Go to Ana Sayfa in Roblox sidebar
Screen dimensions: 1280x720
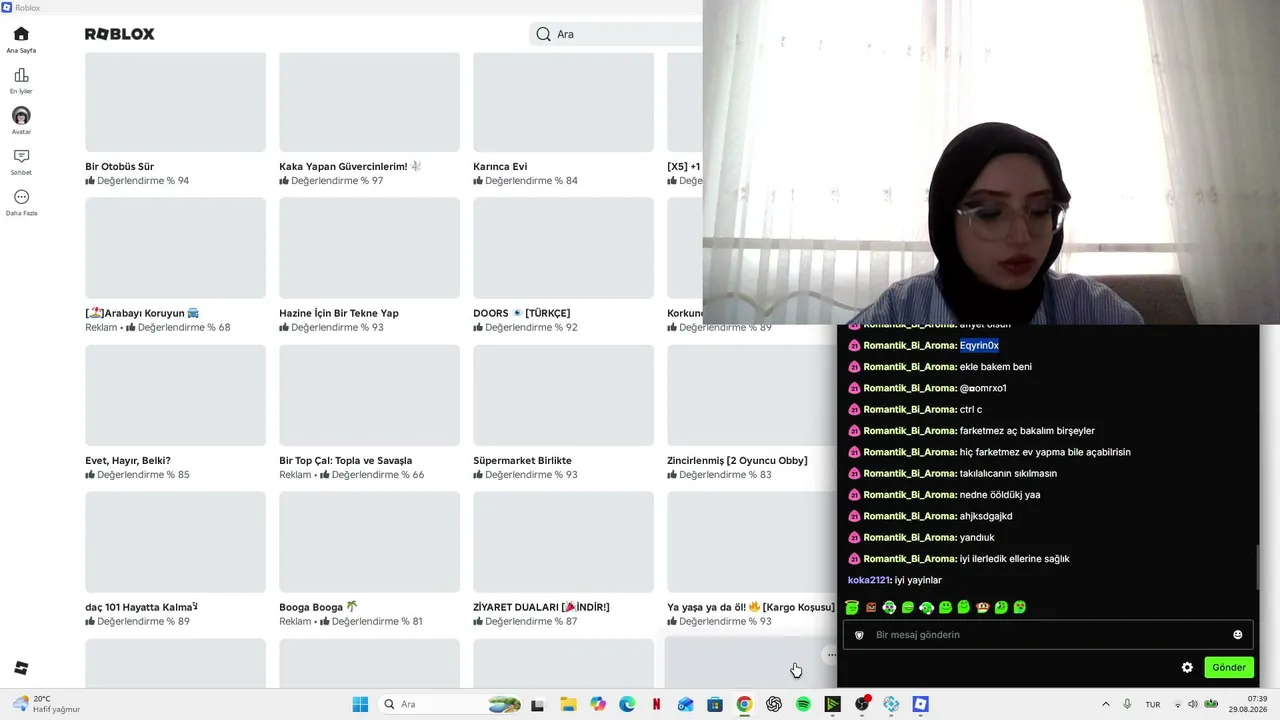(x=21, y=39)
